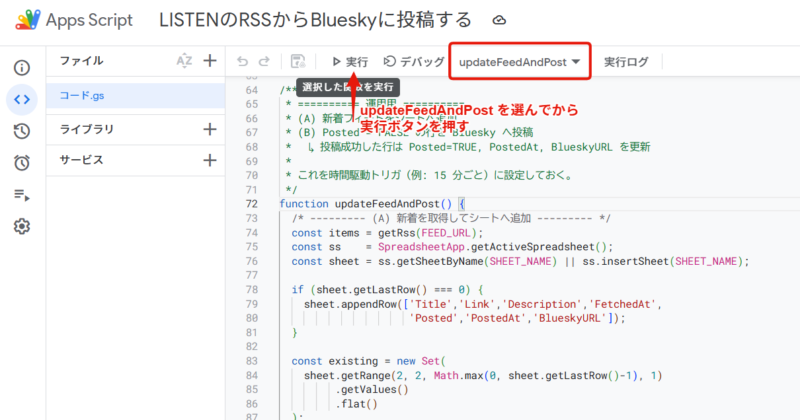
Task: Click the 'Posted','PostedAt','BlueskyURL' code line
Action: (x=517, y=318)
